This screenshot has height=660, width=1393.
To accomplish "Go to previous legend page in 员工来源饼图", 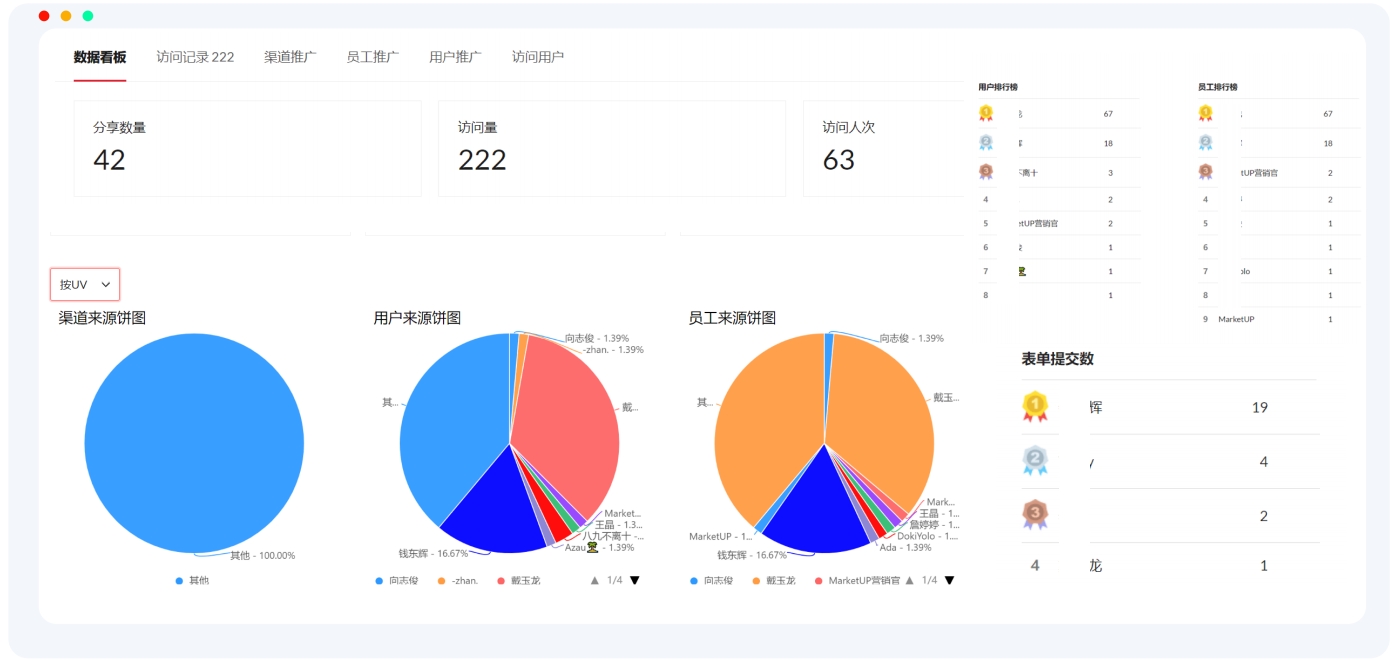I will point(910,580).
